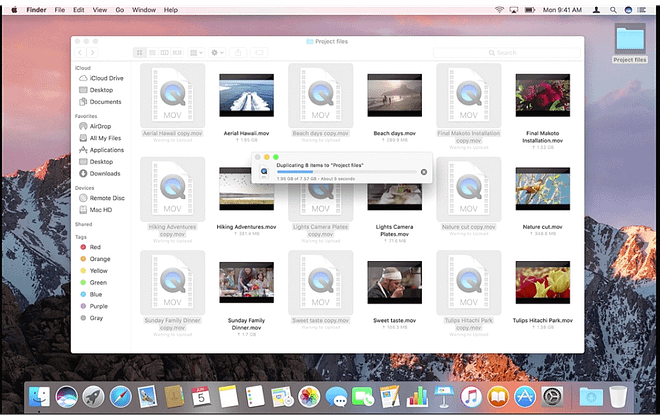The image size is (660, 420).
Task: Go back with the back arrow button
Action: (82, 52)
